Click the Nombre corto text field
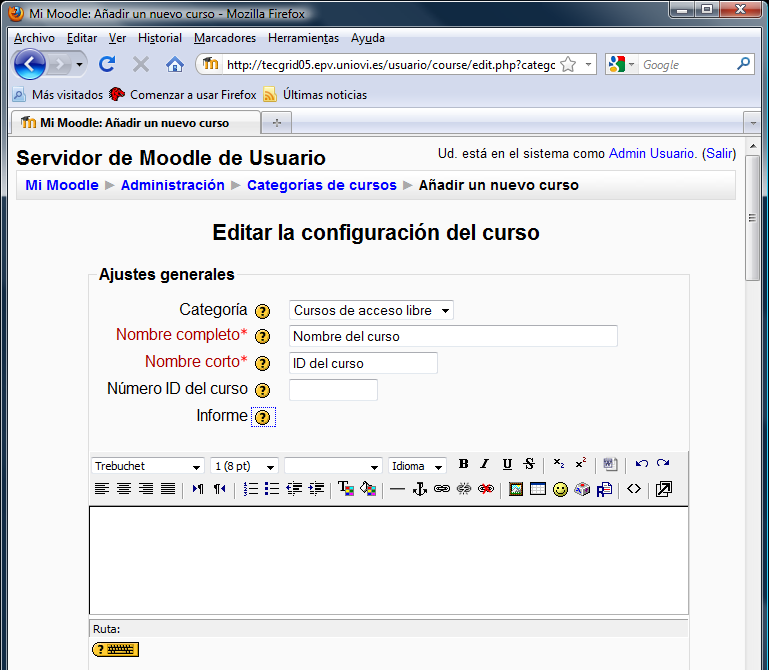 (x=363, y=363)
